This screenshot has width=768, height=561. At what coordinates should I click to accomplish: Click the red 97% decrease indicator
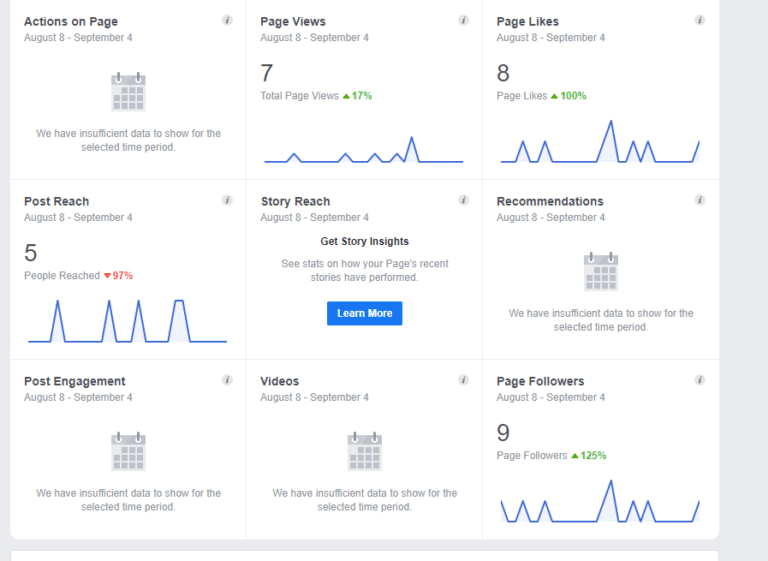(x=118, y=275)
